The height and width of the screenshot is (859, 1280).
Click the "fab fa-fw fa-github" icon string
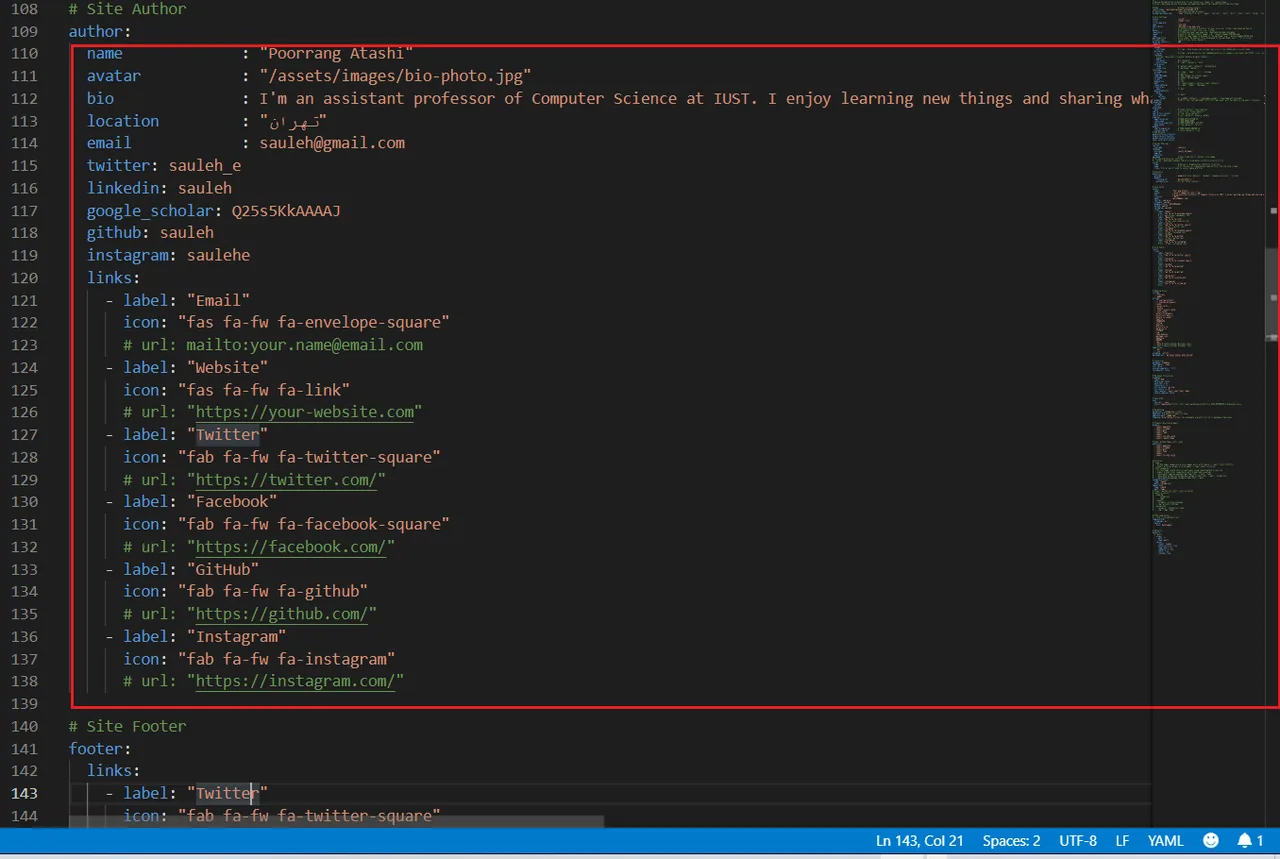click(272, 591)
